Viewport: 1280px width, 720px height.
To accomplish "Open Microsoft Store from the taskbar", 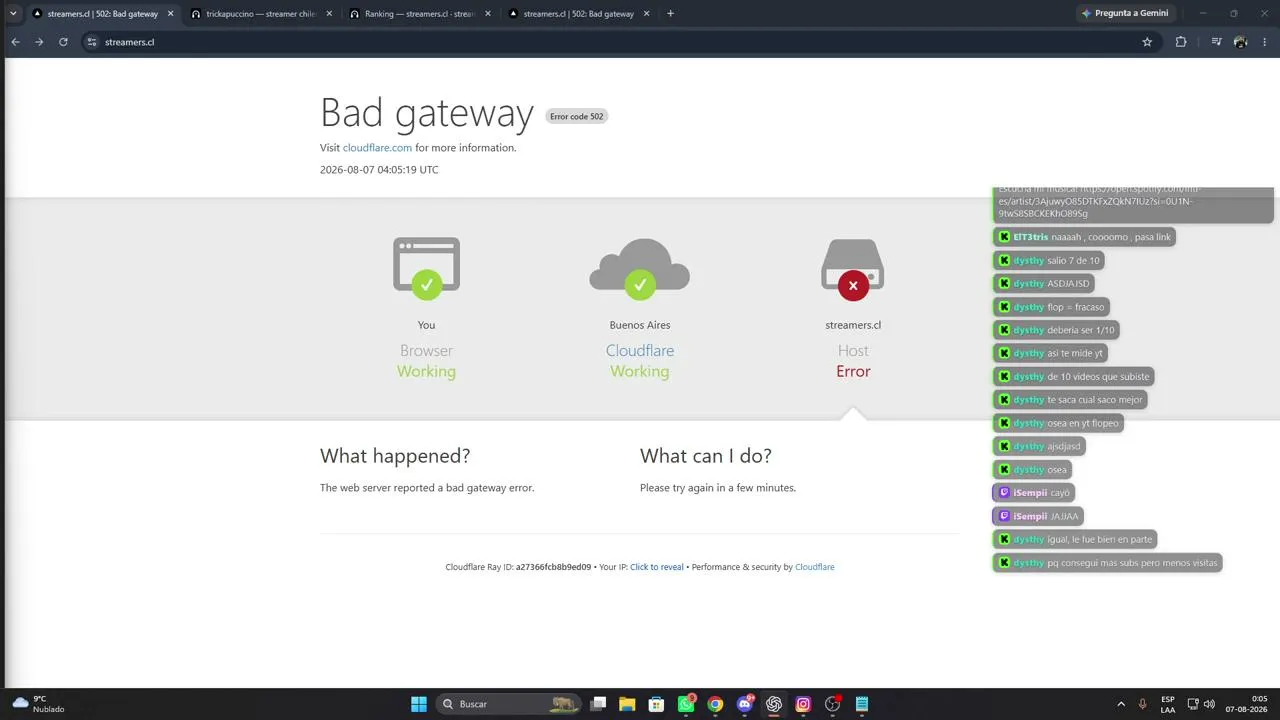I will [656, 704].
